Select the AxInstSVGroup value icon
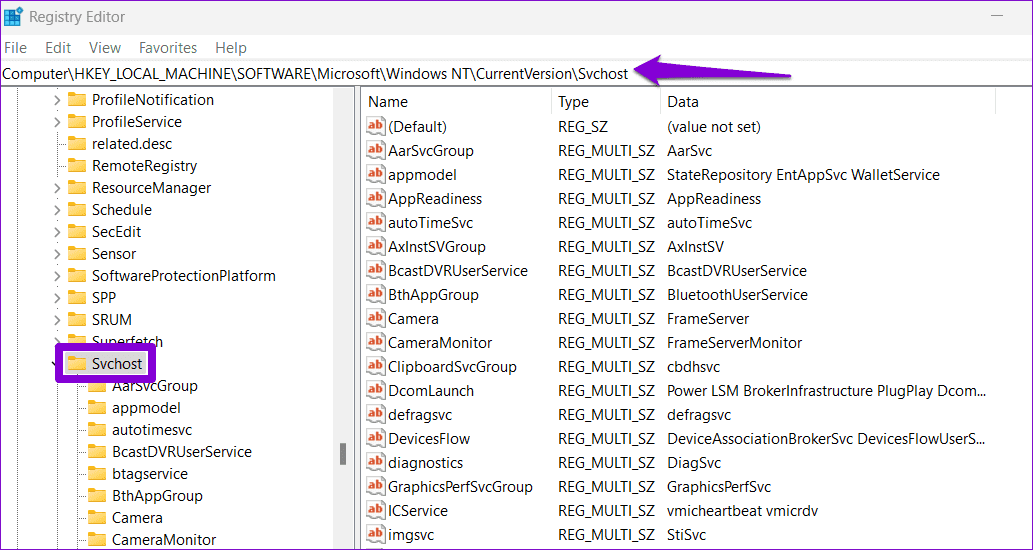Image resolution: width=1033 pixels, height=550 pixels. 376,246
